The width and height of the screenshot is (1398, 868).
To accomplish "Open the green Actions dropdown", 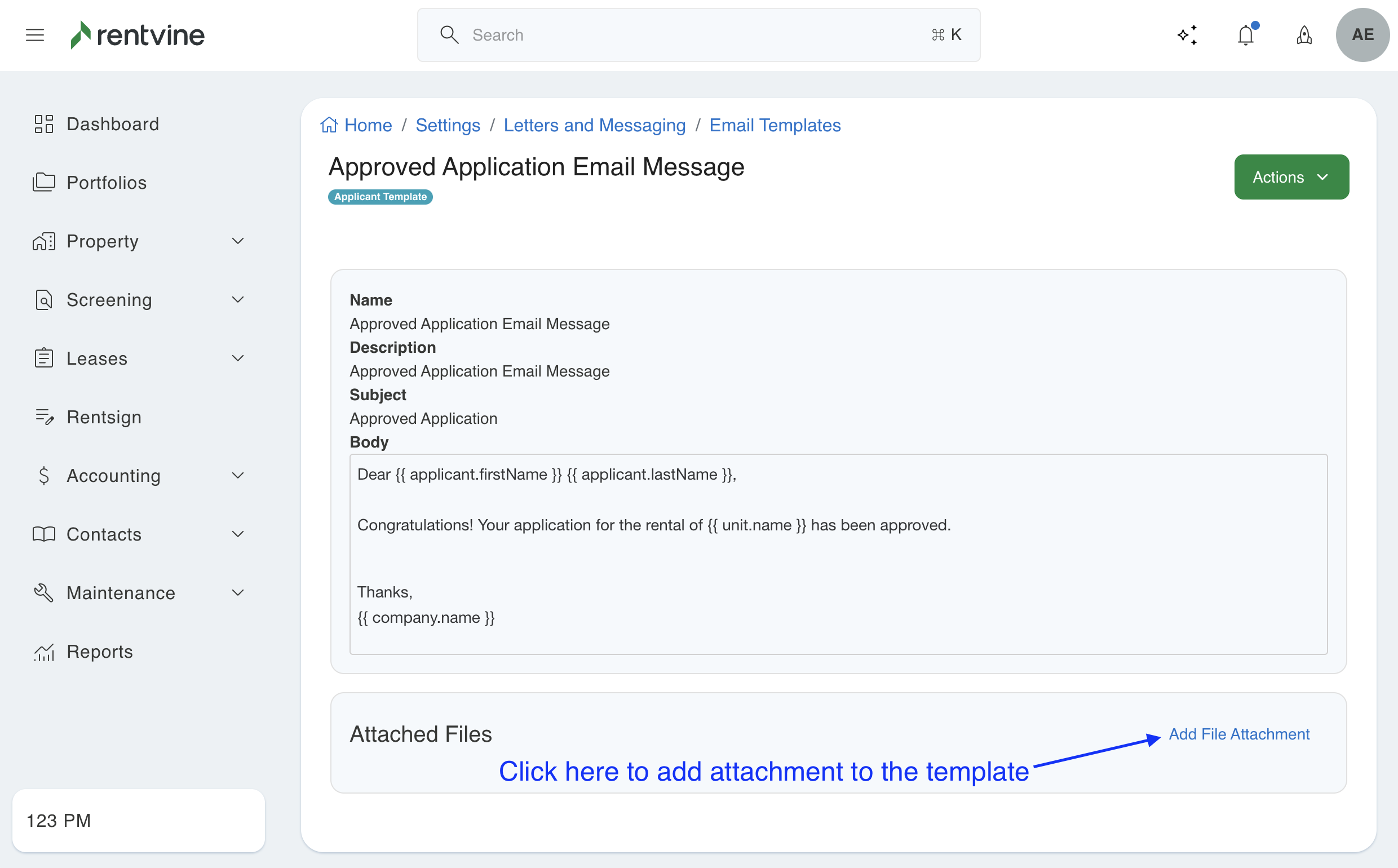I will [x=1291, y=177].
